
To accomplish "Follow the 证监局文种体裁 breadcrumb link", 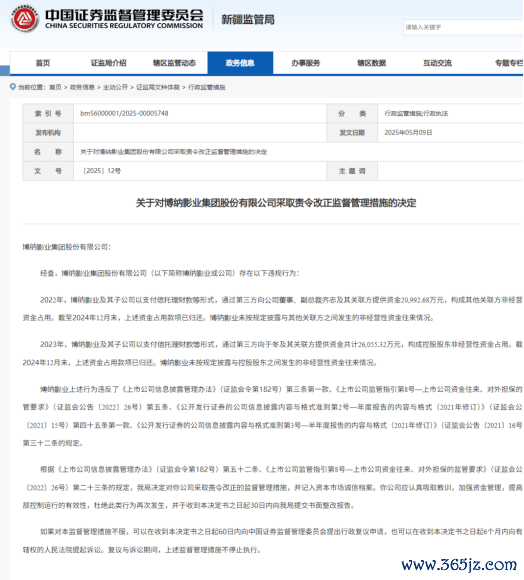I will tap(158, 87).
